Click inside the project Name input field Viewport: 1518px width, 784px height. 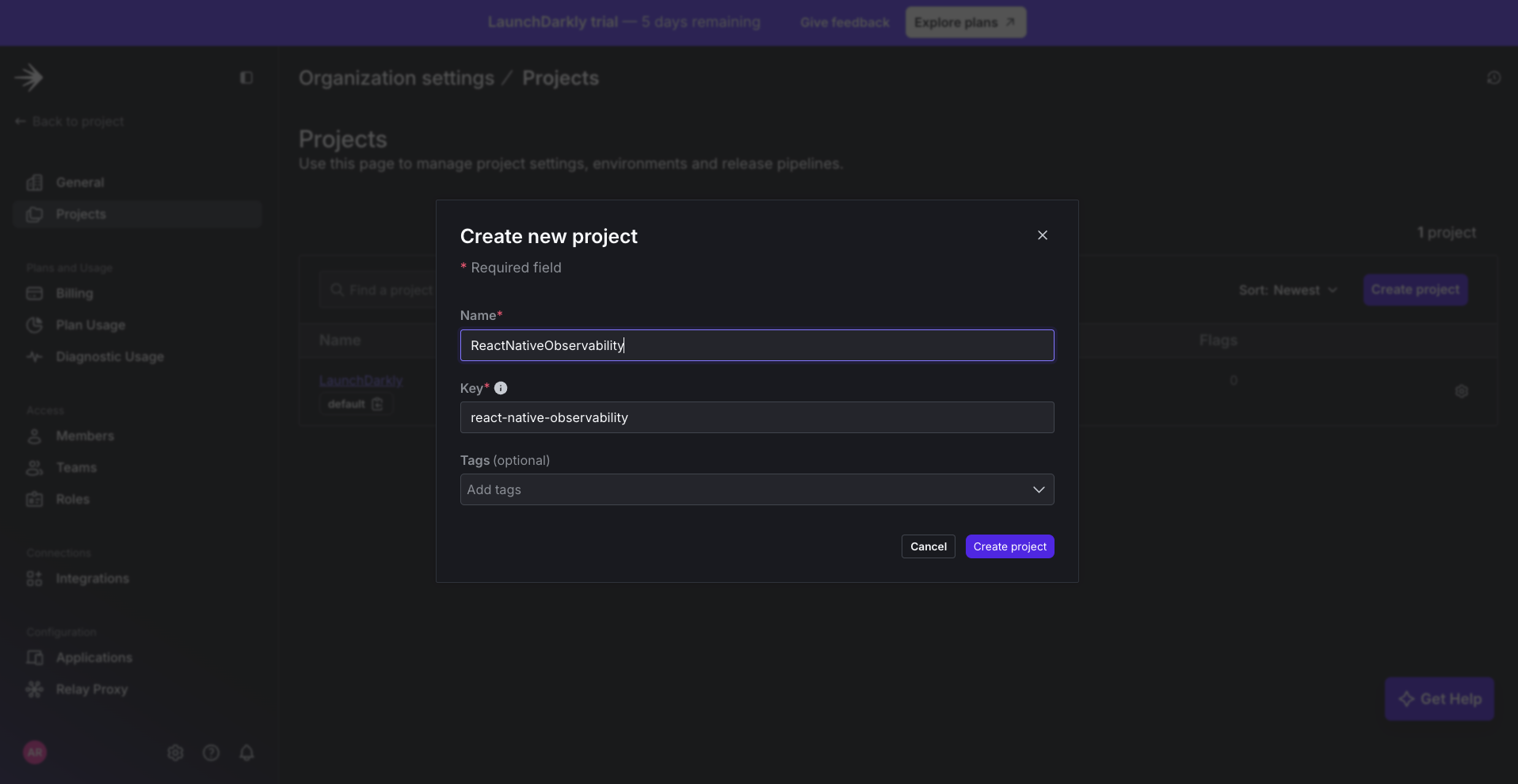click(757, 345)
